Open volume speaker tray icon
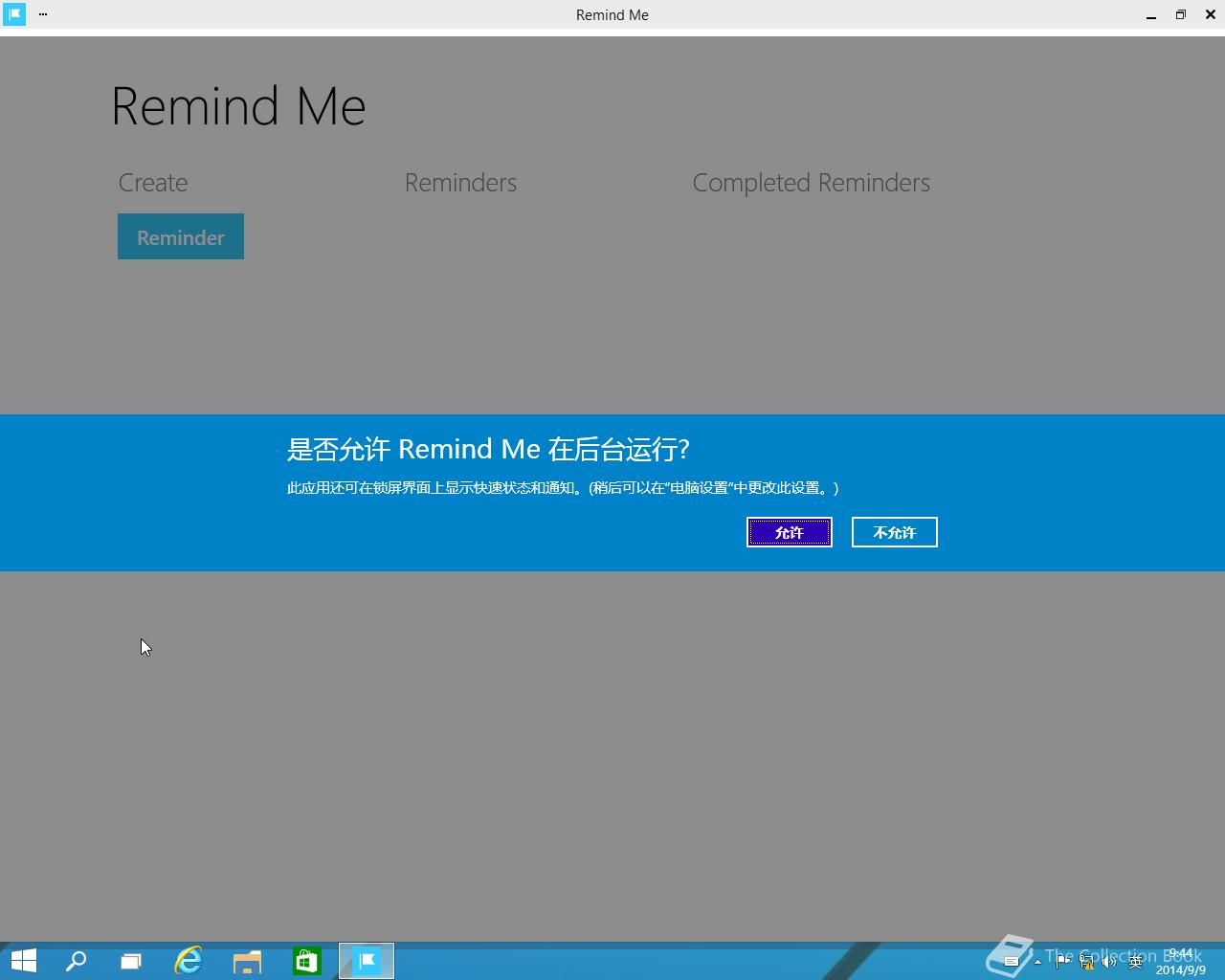 tap(1109, 962)
